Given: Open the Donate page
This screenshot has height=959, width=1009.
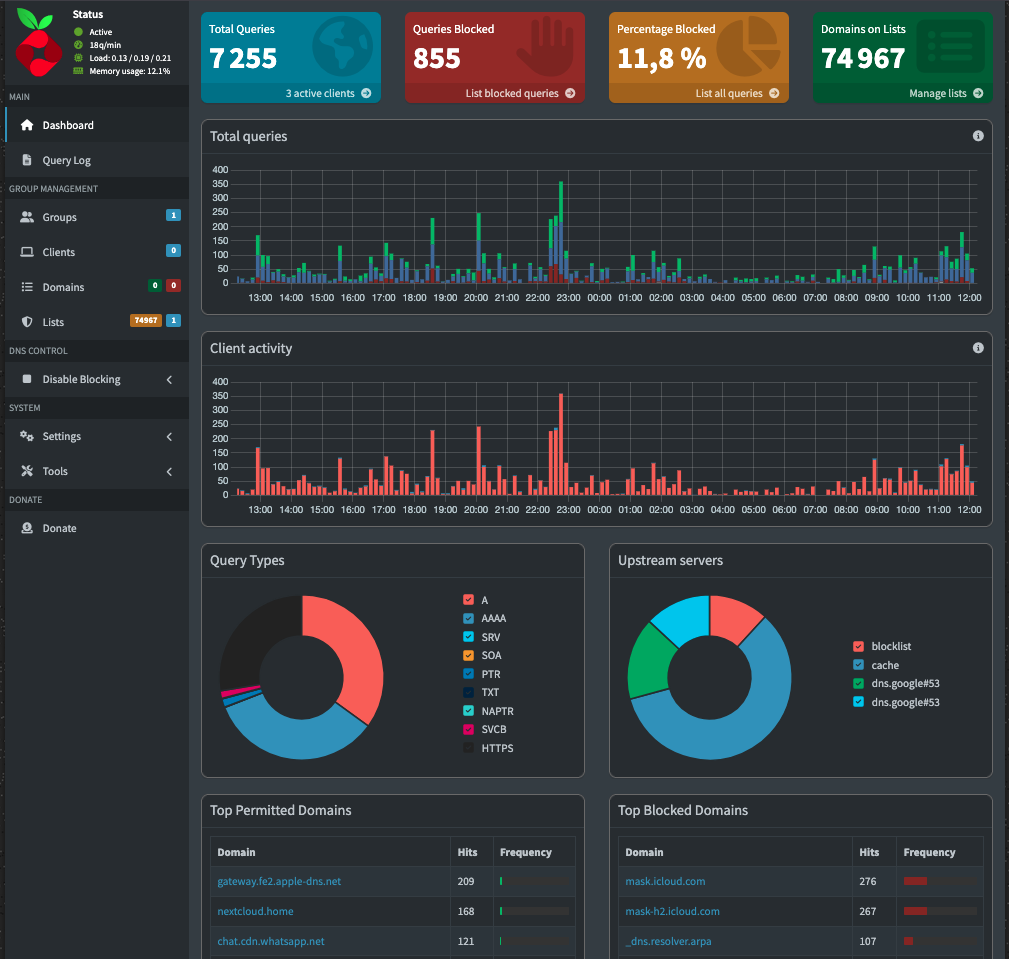Looking at the screenshot, I should point(97,528).
